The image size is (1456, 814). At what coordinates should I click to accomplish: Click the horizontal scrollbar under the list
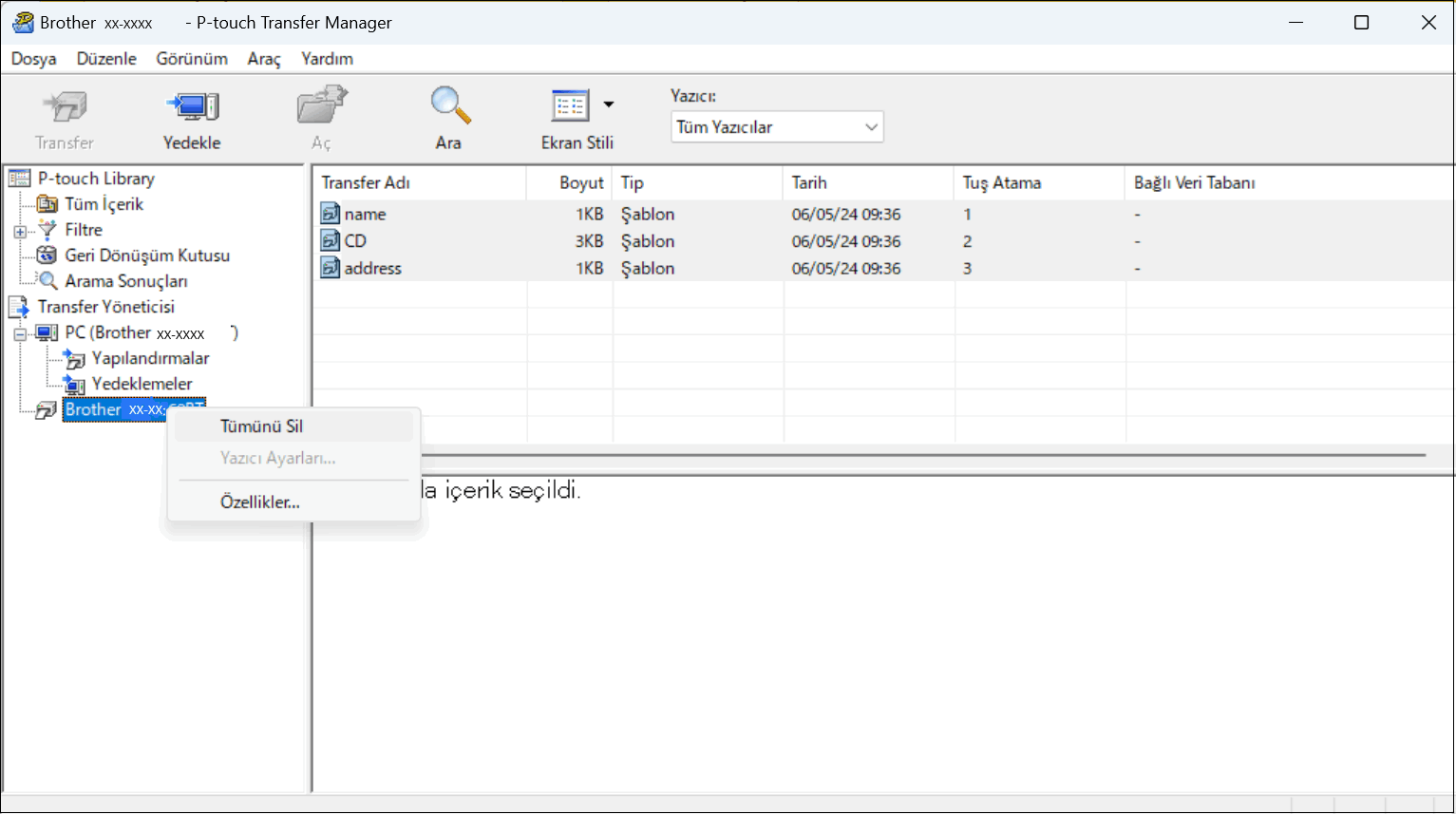pyautogui.click(x=921, y=456)
